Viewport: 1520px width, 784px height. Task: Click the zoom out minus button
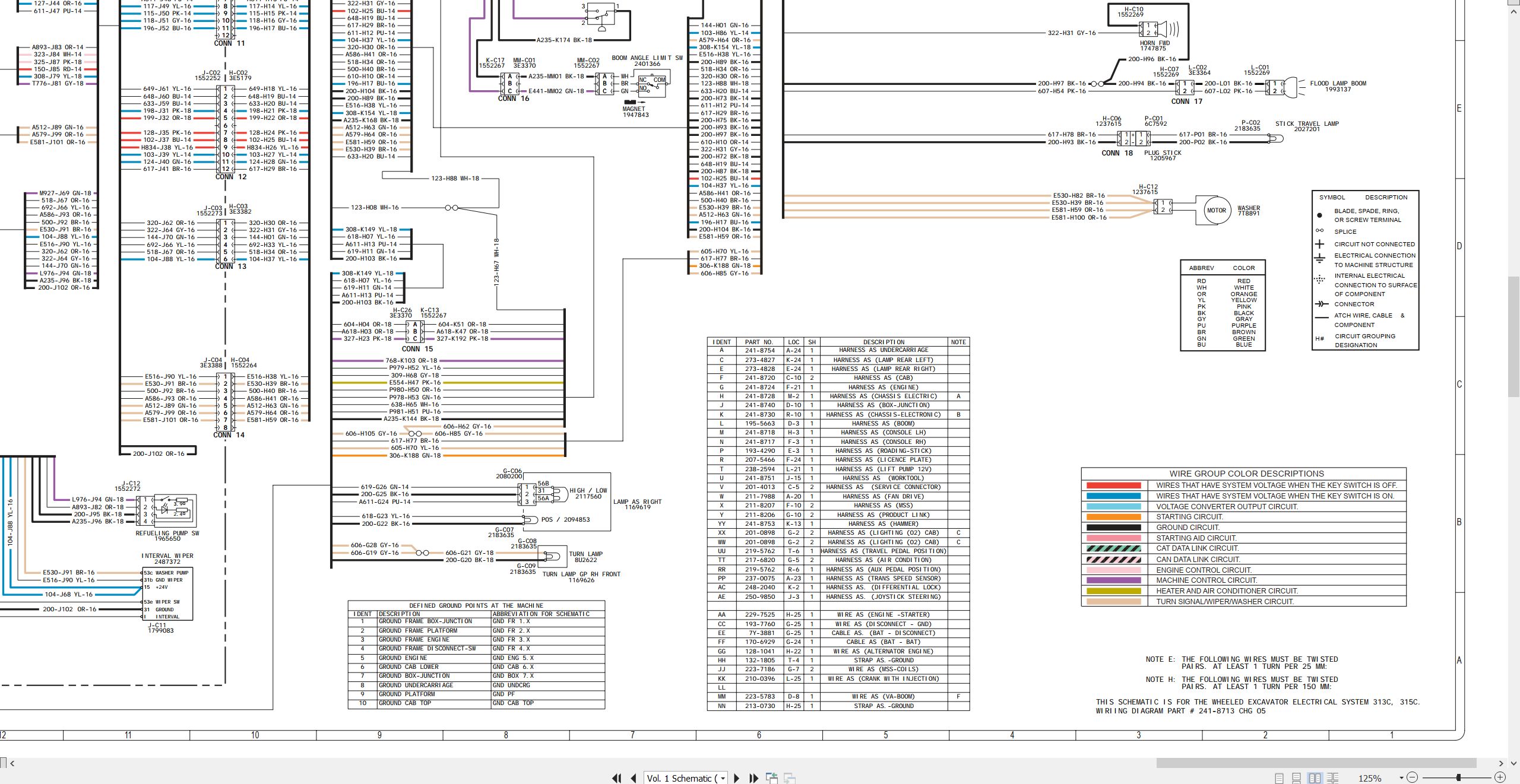(x=1413, y=777)
